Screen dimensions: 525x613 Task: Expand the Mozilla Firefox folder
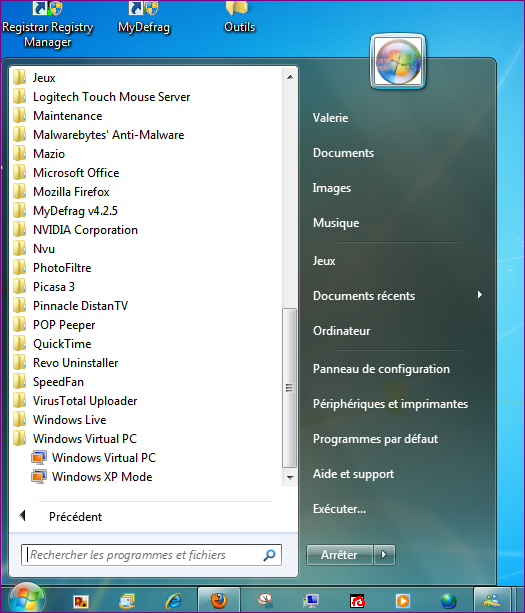click(x=61, y=192)
